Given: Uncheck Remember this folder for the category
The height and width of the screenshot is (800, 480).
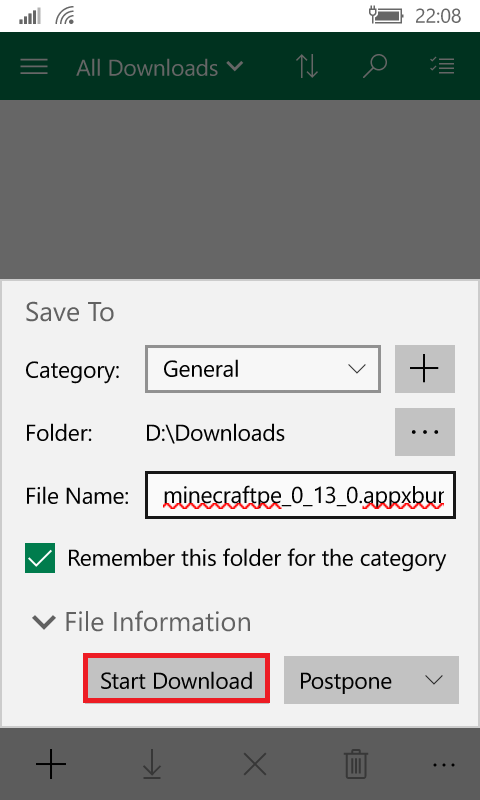Looking at the screenshot, I should click(40, 558).
